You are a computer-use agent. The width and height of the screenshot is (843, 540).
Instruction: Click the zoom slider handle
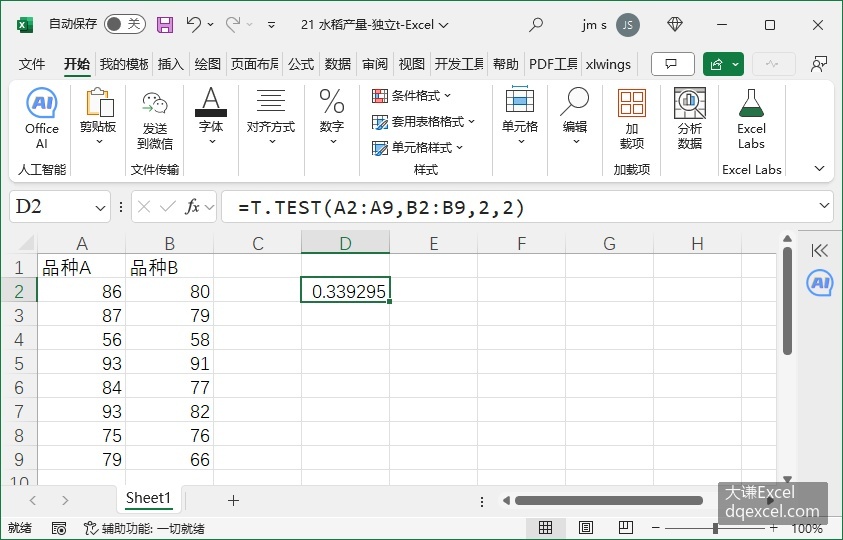tap(715, 528)
